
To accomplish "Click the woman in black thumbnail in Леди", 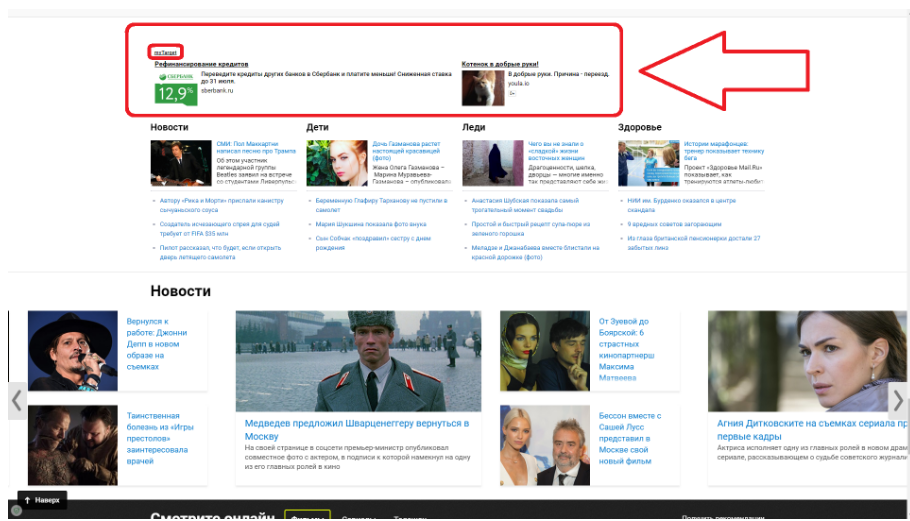I will [493, 163].
